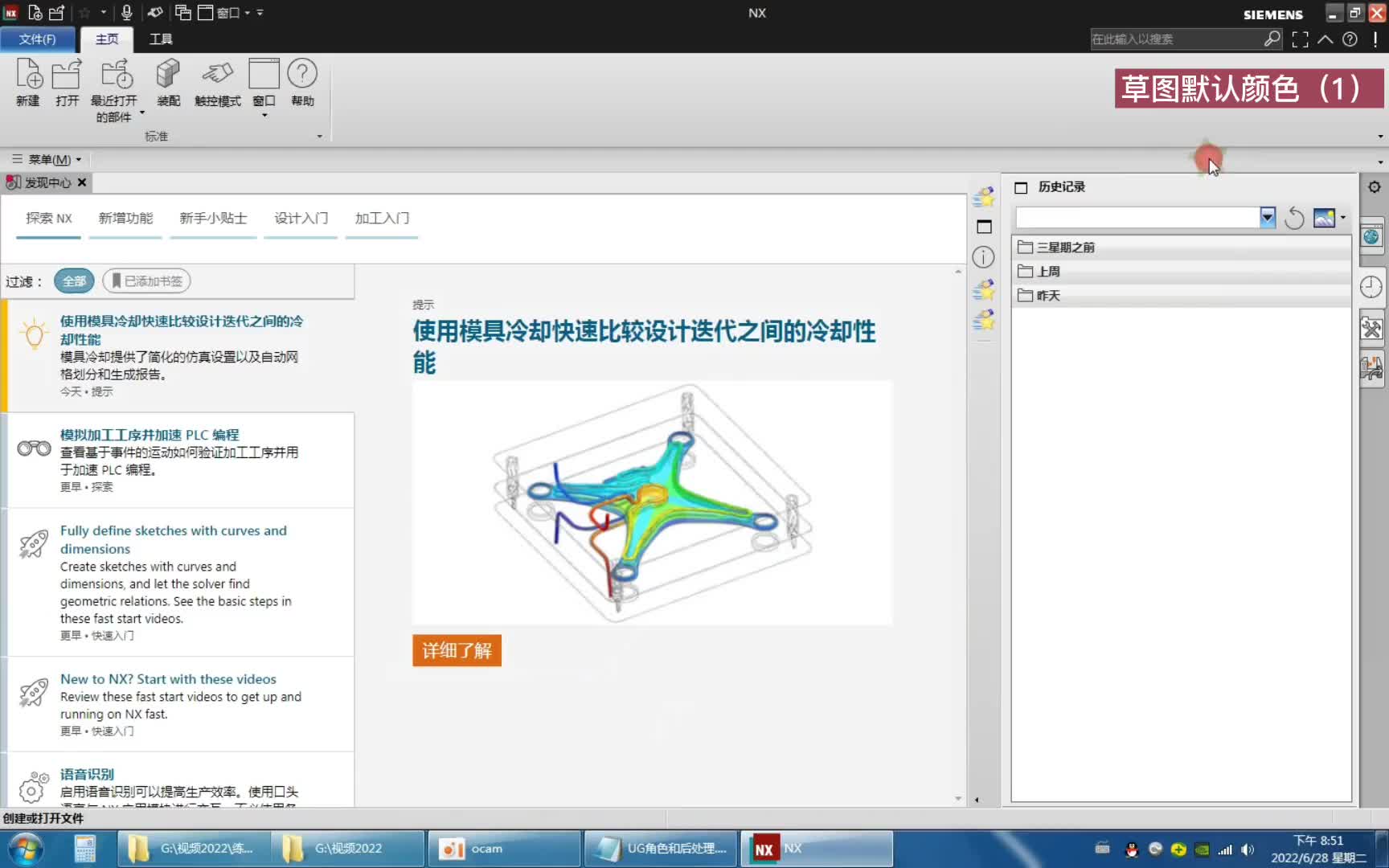Click the topmost star wizard icon in strip
Screen dimensions: 1389x868
[984, 196]
